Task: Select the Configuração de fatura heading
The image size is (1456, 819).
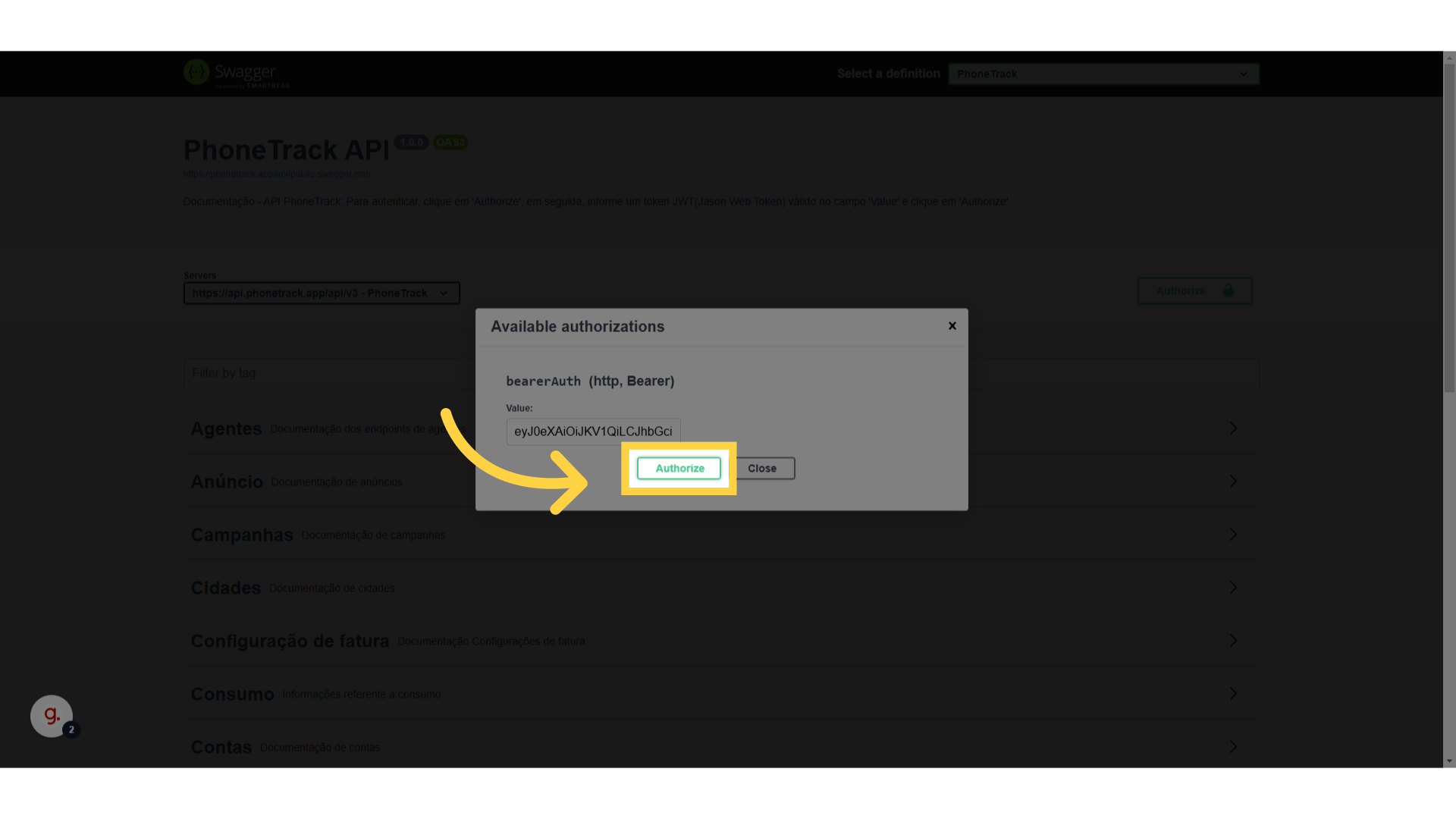Action: (x=290, y=642)
